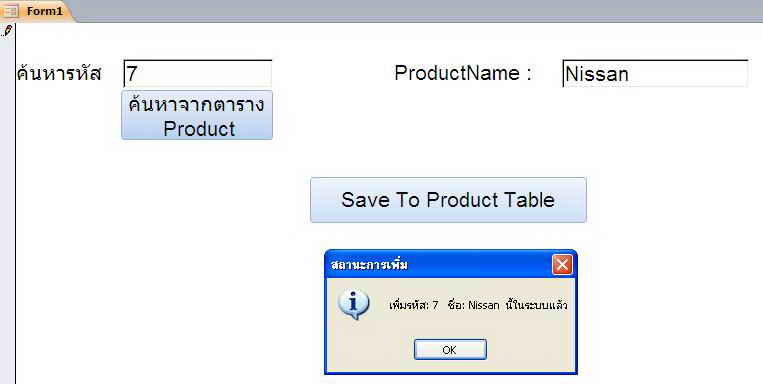Focus the ค้นหารหัส input field containing 7
Image resolution: width=763 pixels, height=384 pixels.
click(198, 73)
